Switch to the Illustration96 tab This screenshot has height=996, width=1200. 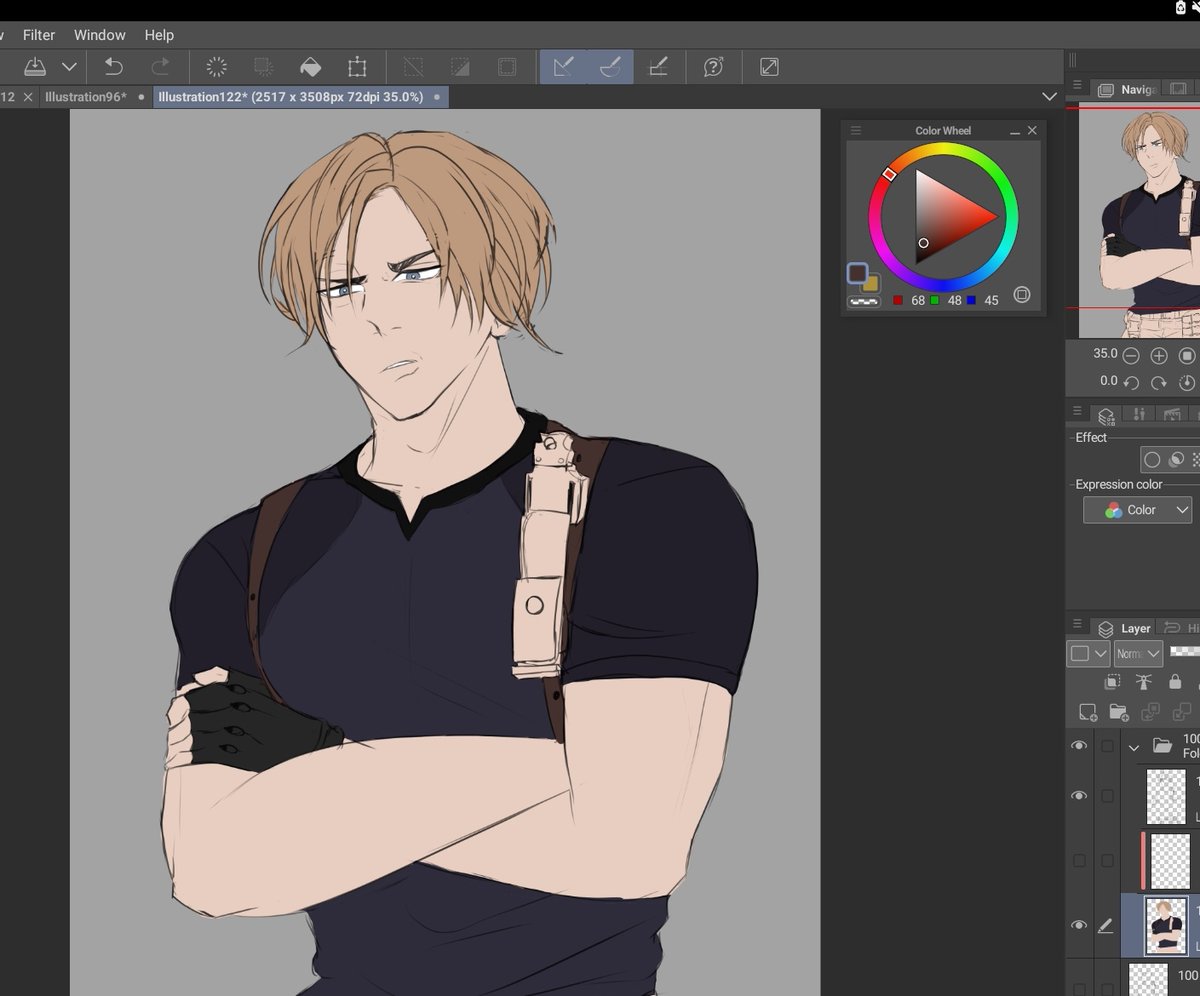coord(86,97)
